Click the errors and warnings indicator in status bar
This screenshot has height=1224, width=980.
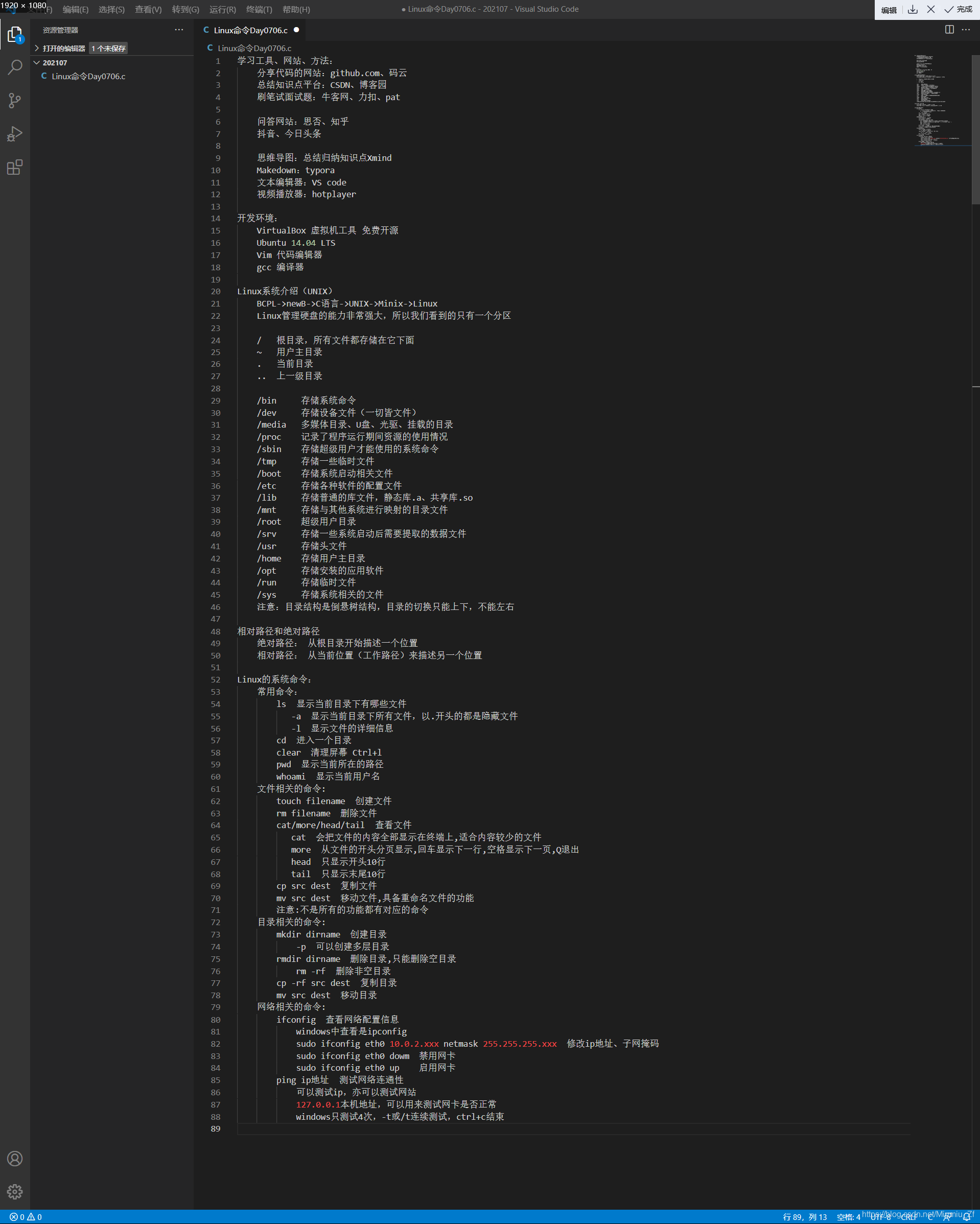click(25, 1217)
